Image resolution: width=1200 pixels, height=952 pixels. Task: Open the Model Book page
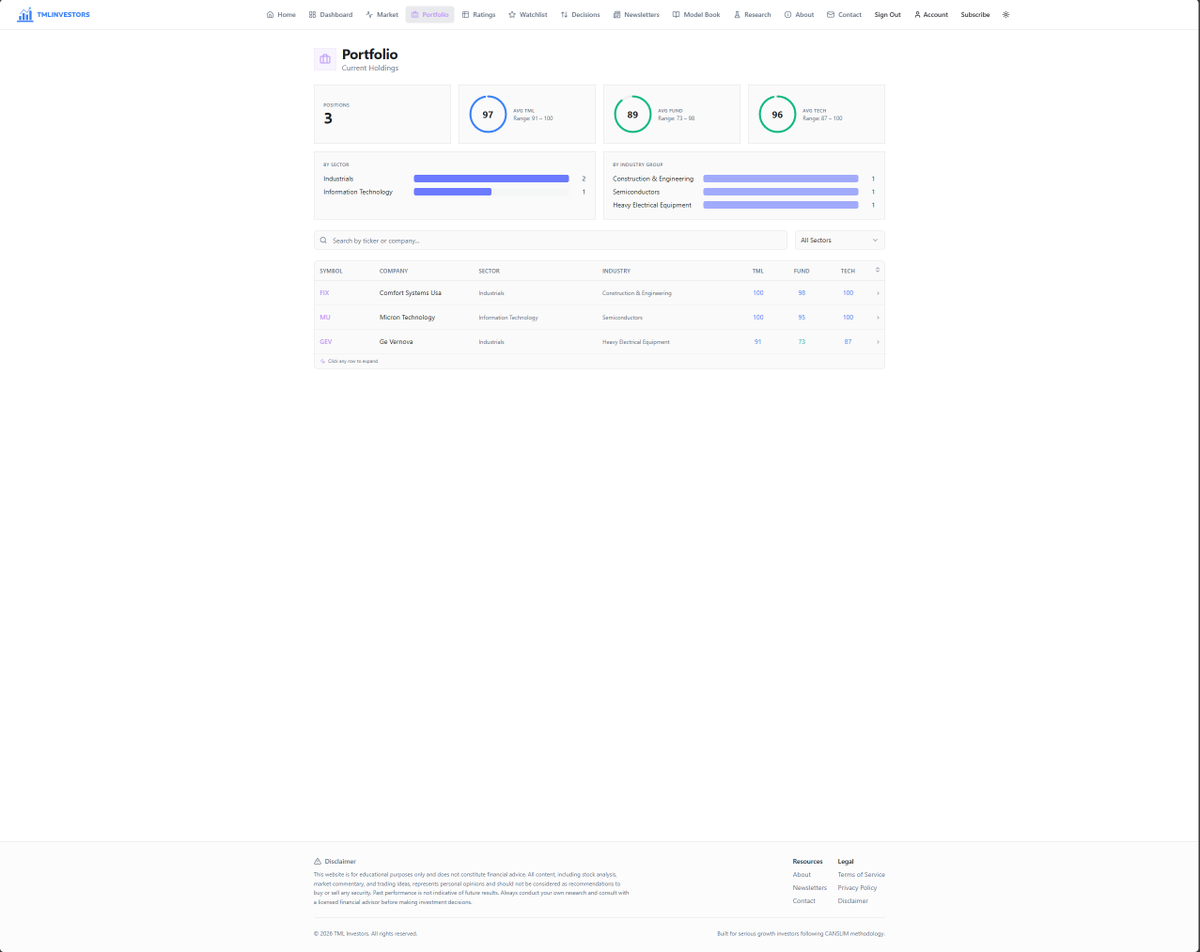[696, 15]
